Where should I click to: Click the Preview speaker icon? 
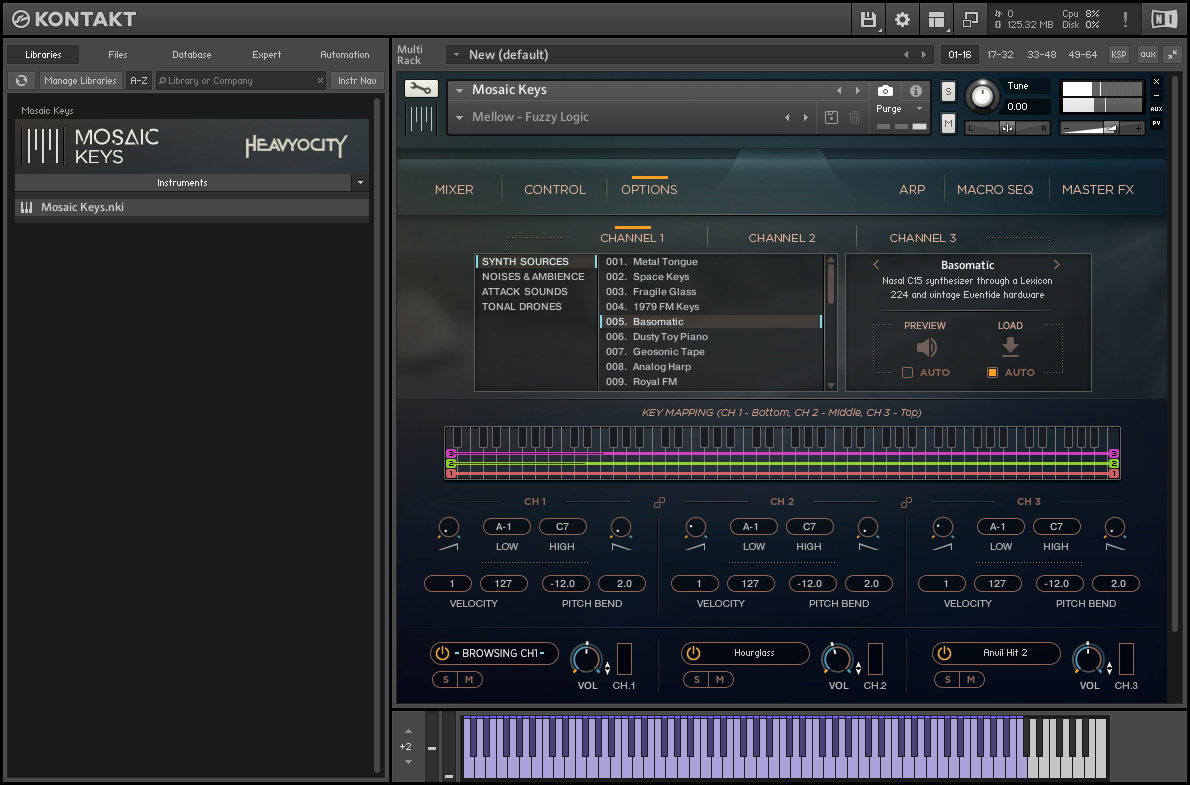(x=926, y=347)
